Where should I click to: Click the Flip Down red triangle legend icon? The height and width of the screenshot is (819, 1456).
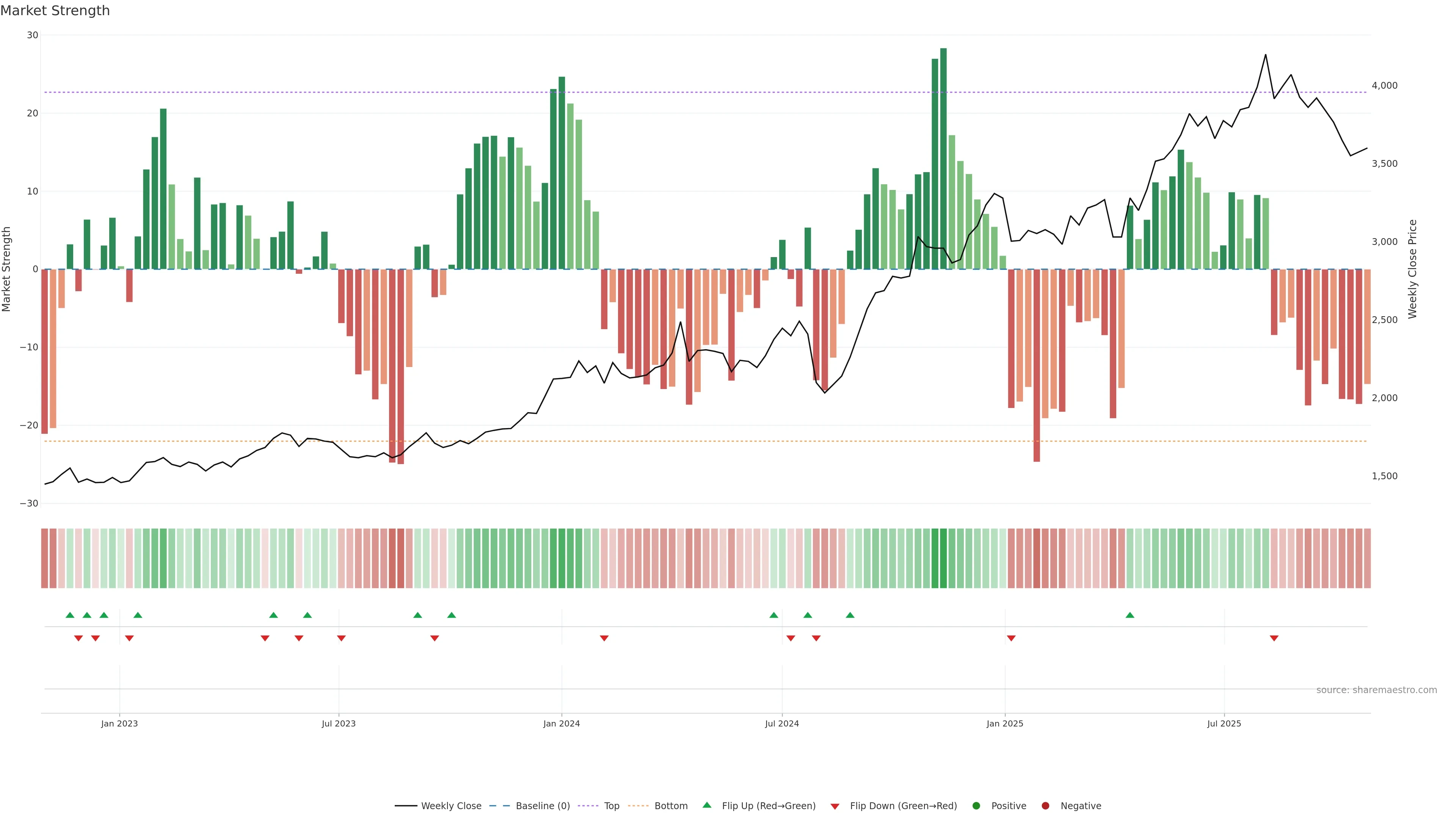point(834,806)
